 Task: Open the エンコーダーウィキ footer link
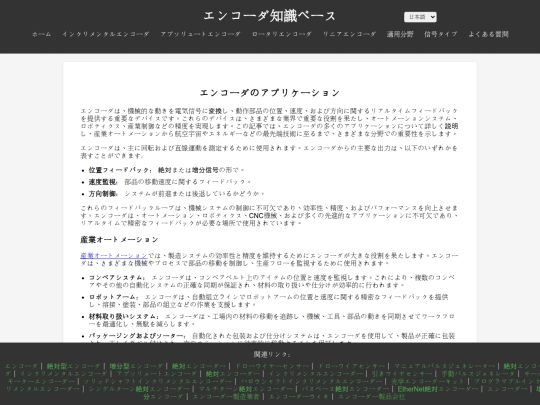pyautogui.click(x=299, y=396)
